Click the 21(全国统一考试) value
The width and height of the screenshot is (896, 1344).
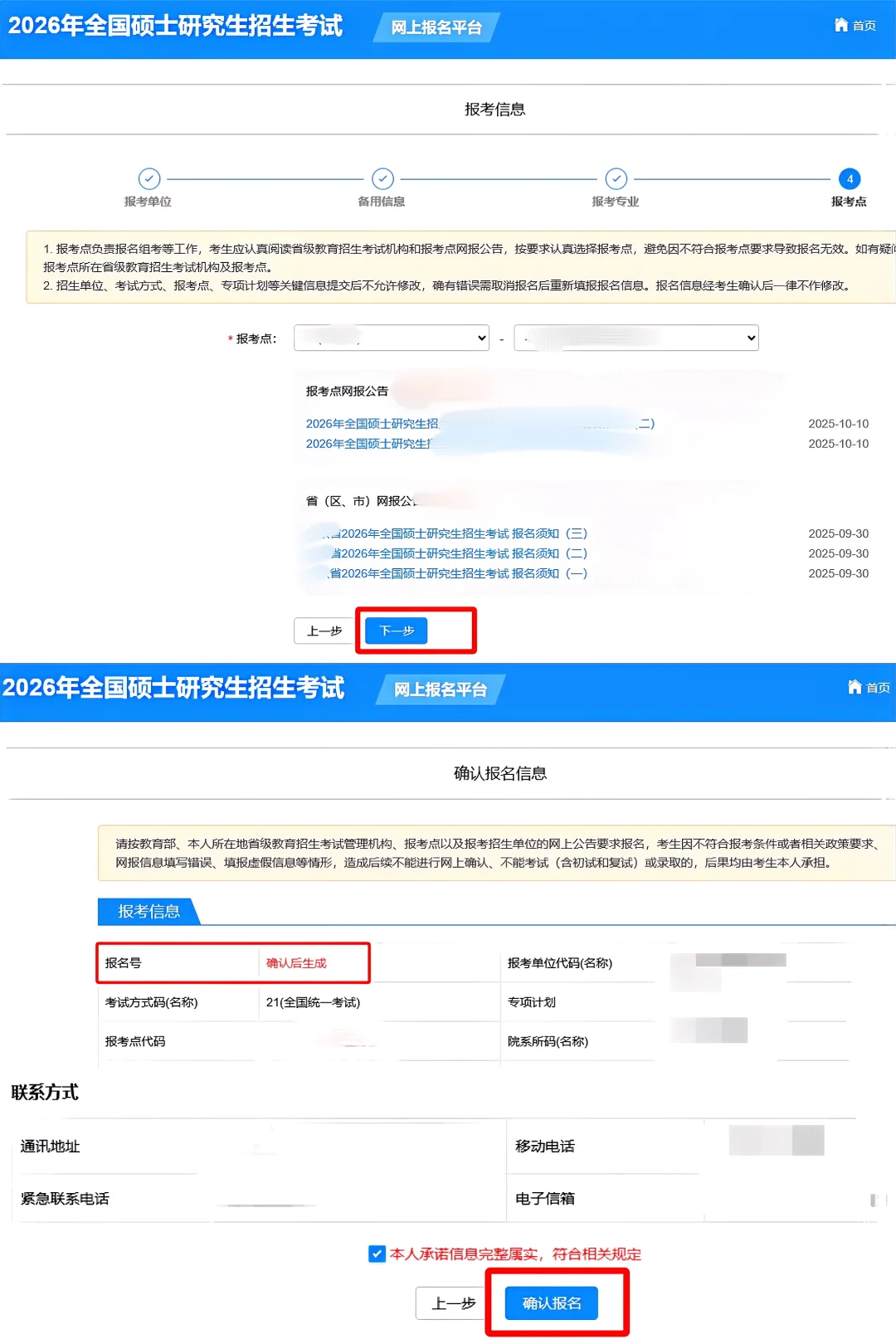(313, 1002)
